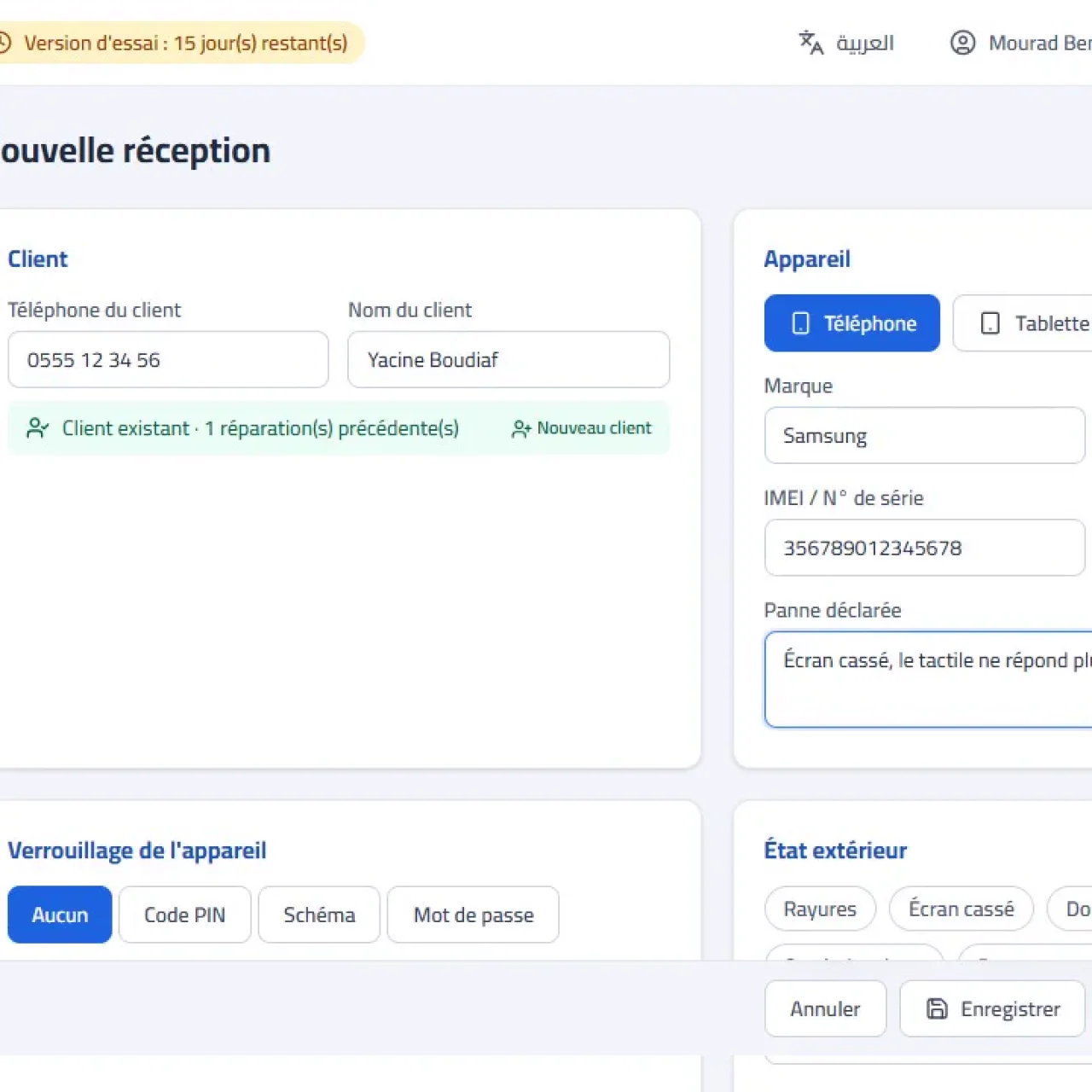Open the user account avatar icon
Image resolution: width=1092 pixels, height=1092 pixels.
tap(962, 43)
